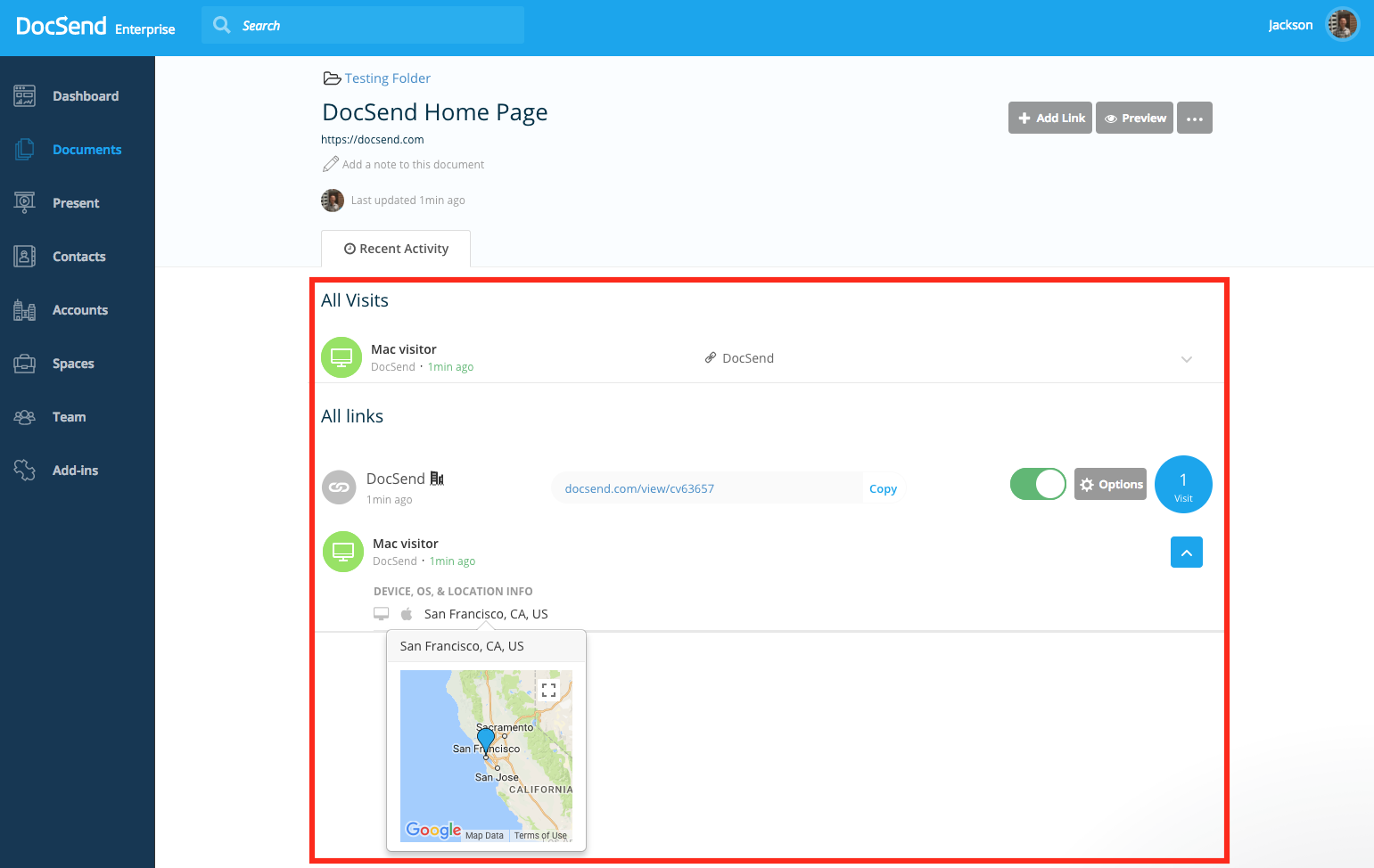Click the green monitor icon in All Visits
Image resolution: width=1374 pixels, height=868 pixels.
pyautogui.click(x=341, y=357)
